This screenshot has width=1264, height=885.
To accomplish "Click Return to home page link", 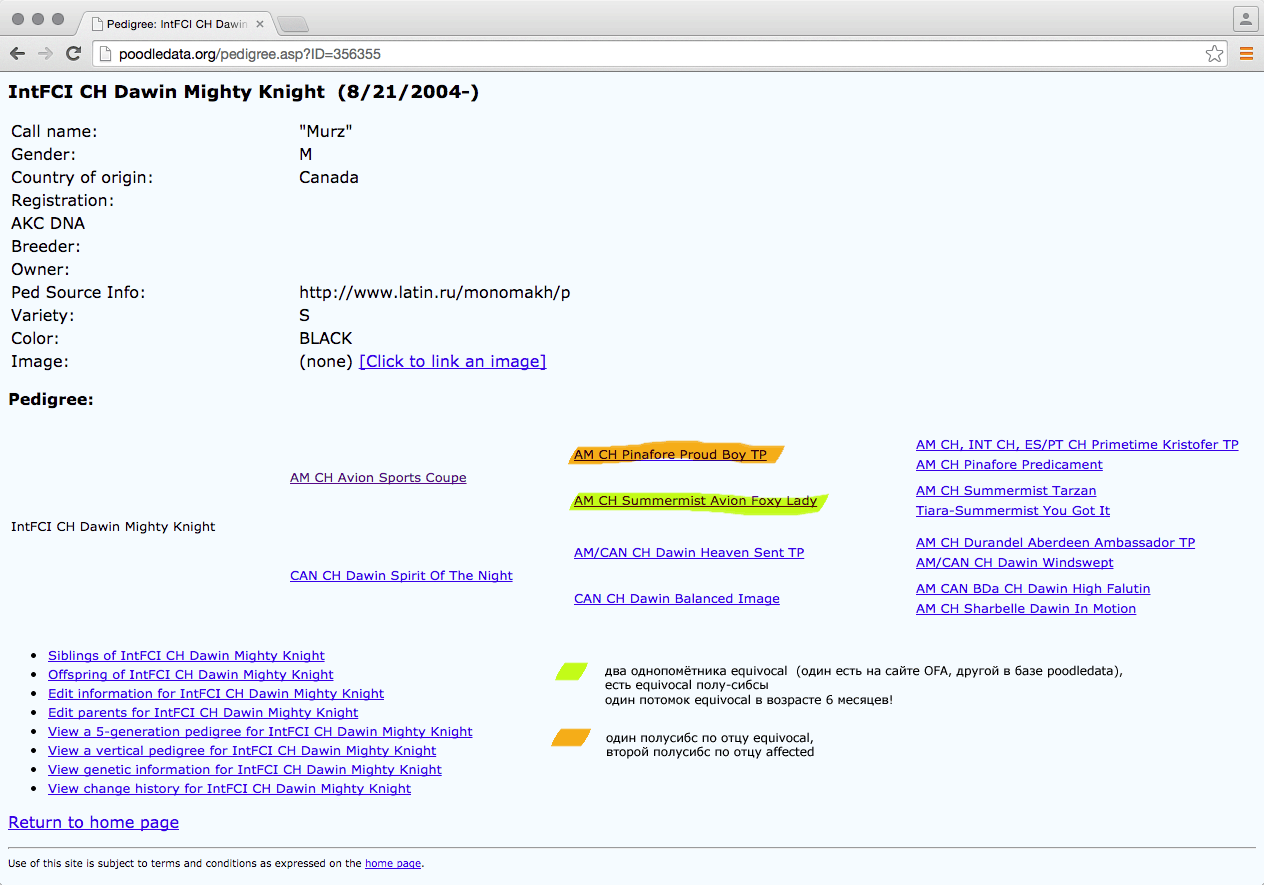I will [93, 823].
